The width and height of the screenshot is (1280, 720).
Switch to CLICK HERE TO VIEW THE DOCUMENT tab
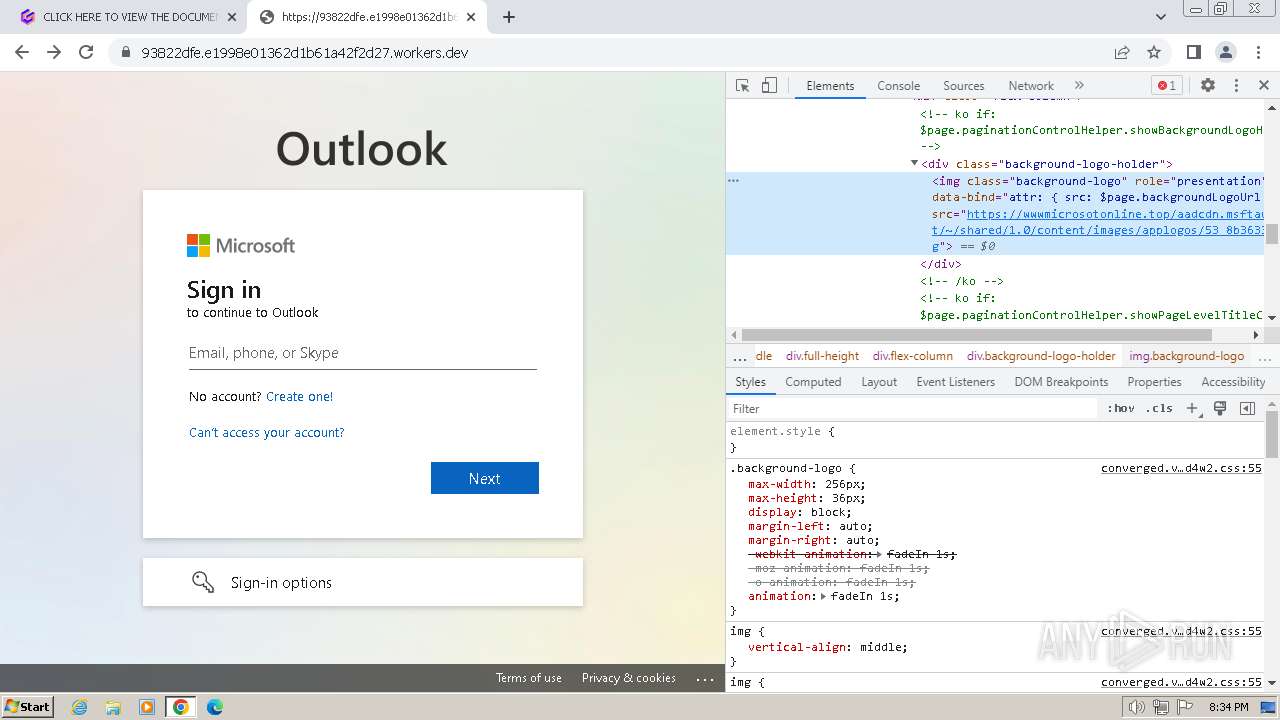tap(130, 17)
